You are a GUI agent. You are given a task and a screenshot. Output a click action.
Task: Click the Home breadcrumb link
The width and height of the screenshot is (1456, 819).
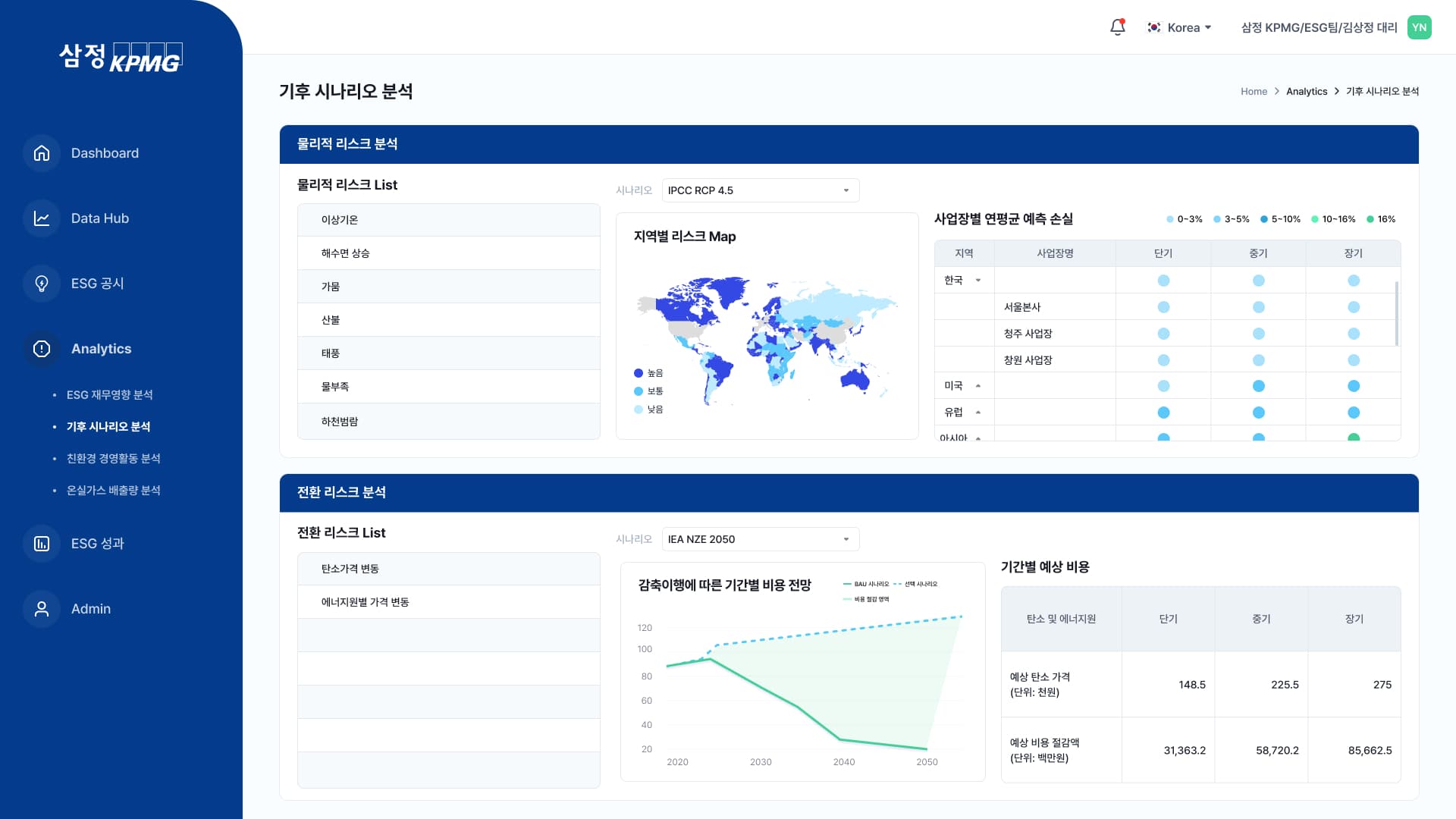coord(1254,92)
